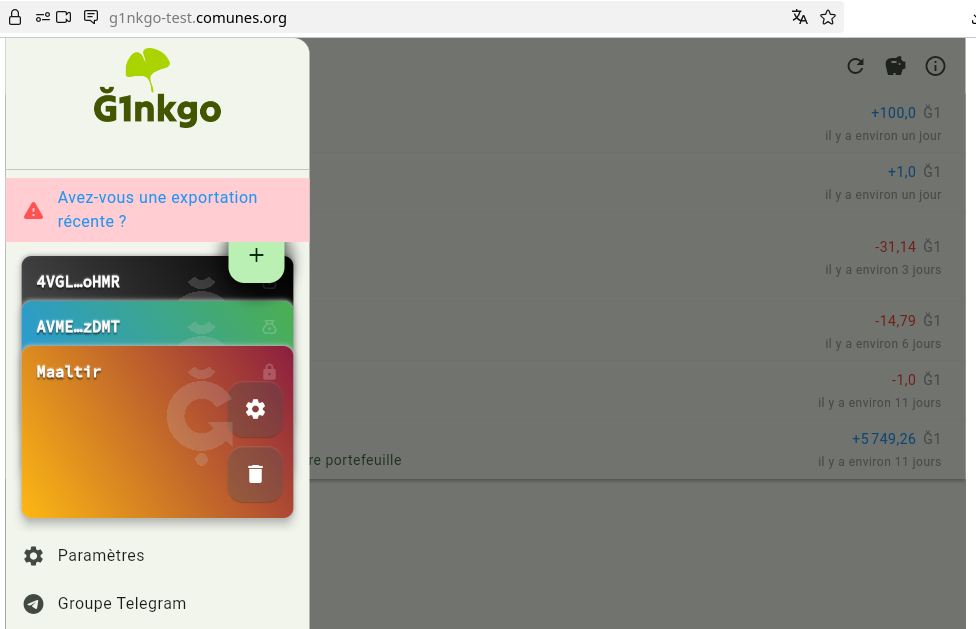The image size is (976, 629).
Task: Open Groupe Telegram menu entry
Action: (122, 603)
